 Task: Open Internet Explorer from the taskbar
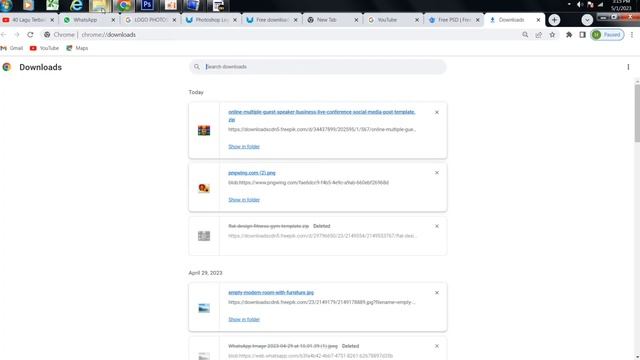76,5
